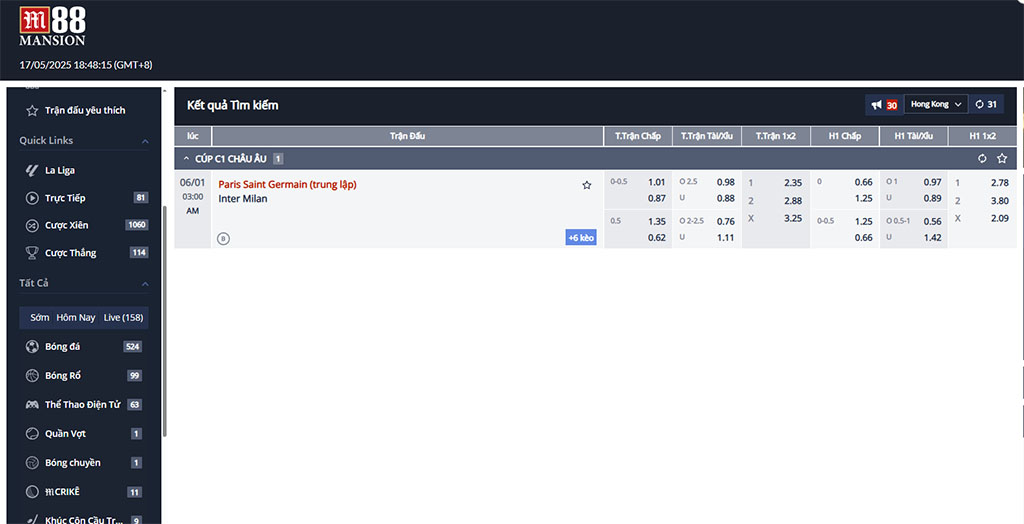Open Trận đấu yêu thích favorites
This screenshot has width=1024, height=524.
(84, 111)
